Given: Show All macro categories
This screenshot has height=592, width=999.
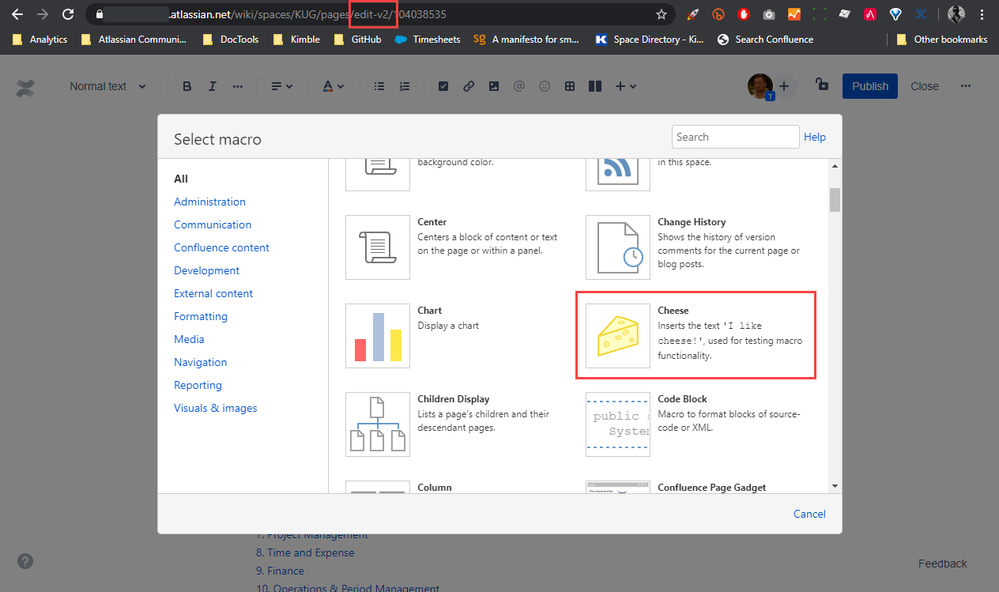Looking at the screenshot, I should pyautogui.click(x=181, y=179).
